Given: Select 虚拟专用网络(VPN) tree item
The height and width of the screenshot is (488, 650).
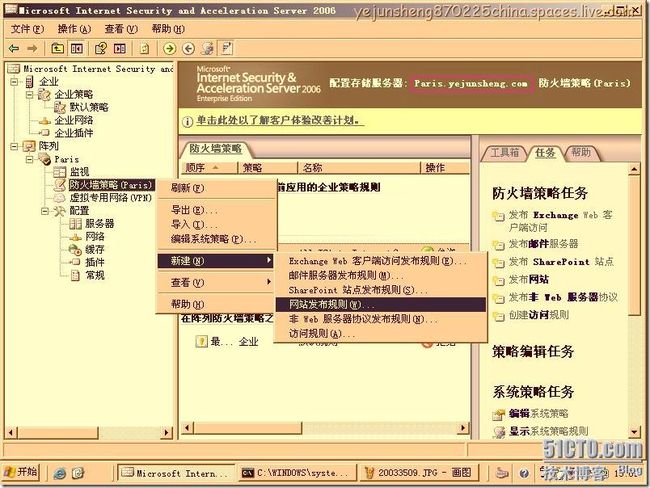Looking at the screenshot, I should pos(111,198).
